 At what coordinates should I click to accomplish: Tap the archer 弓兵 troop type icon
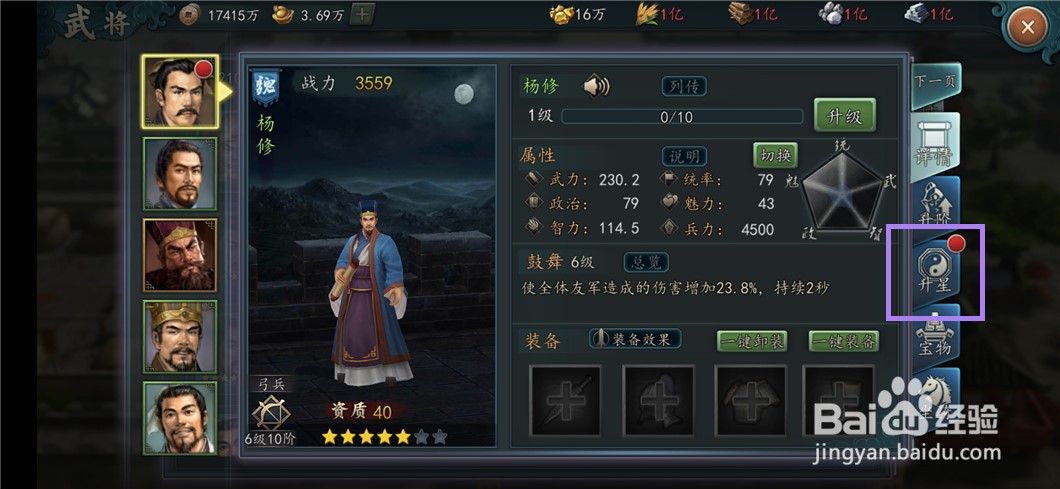coord(271,413)
